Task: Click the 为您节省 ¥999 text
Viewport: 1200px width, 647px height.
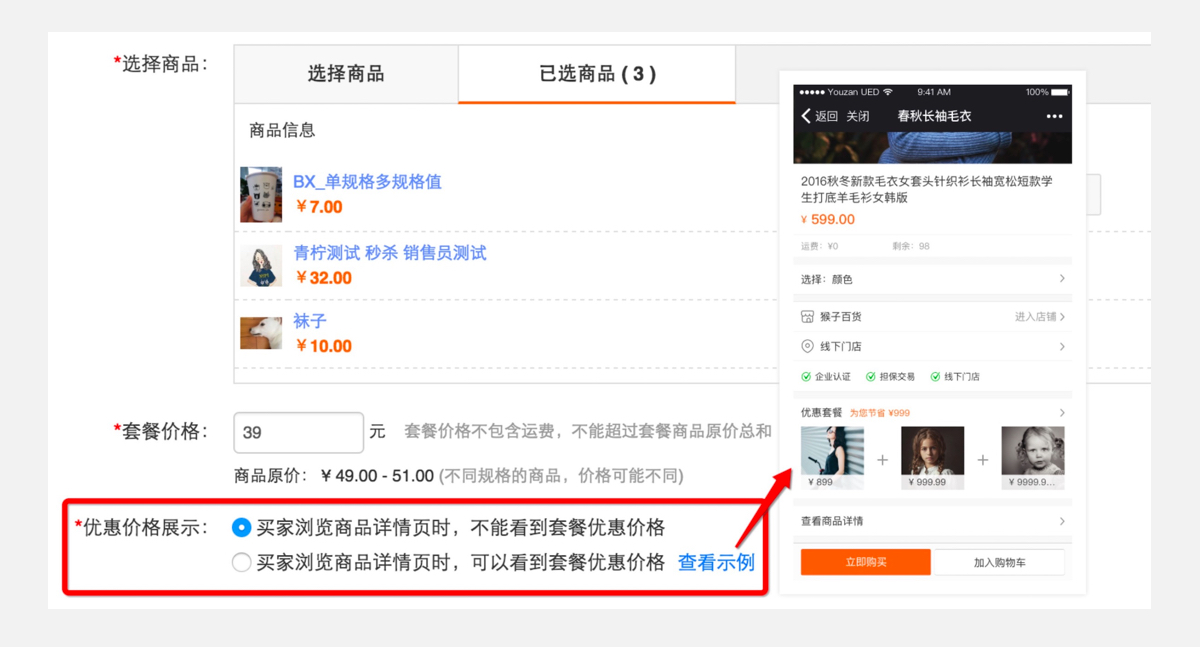Action: pyautogui.click(x=880, y=413)
